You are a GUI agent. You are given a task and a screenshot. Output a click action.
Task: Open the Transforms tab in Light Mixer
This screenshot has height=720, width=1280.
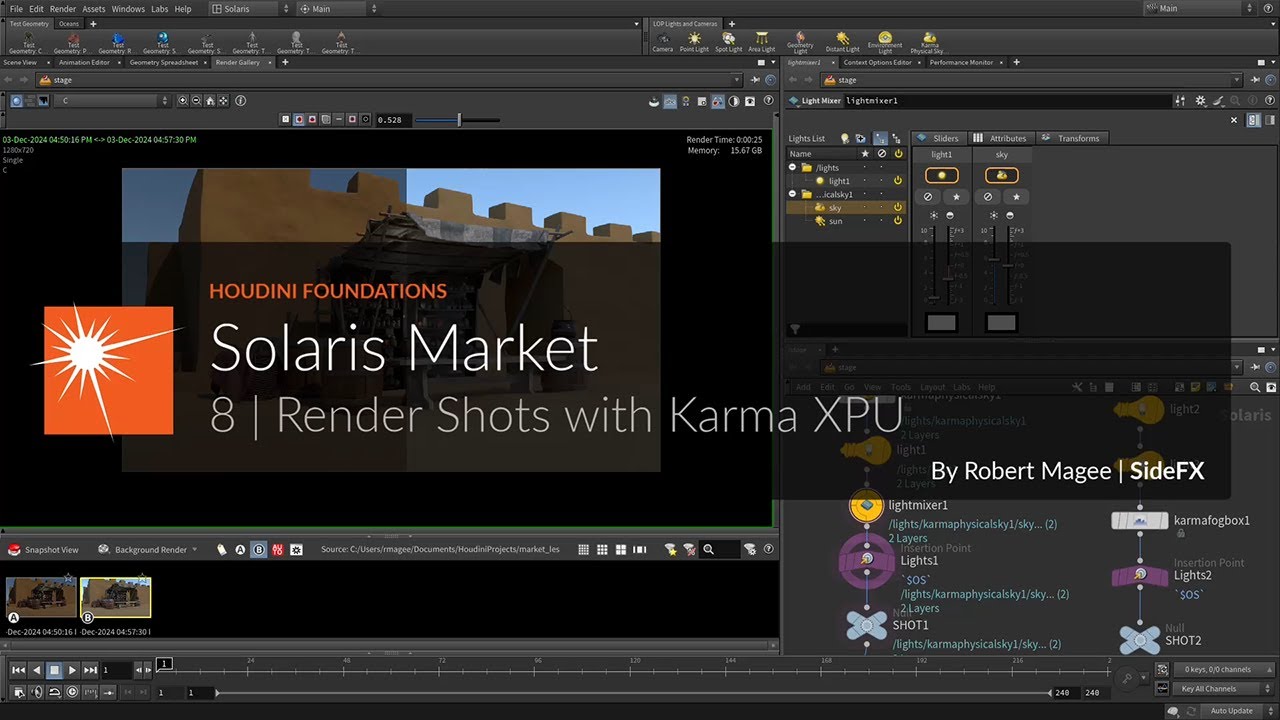tap(1071, 138)
